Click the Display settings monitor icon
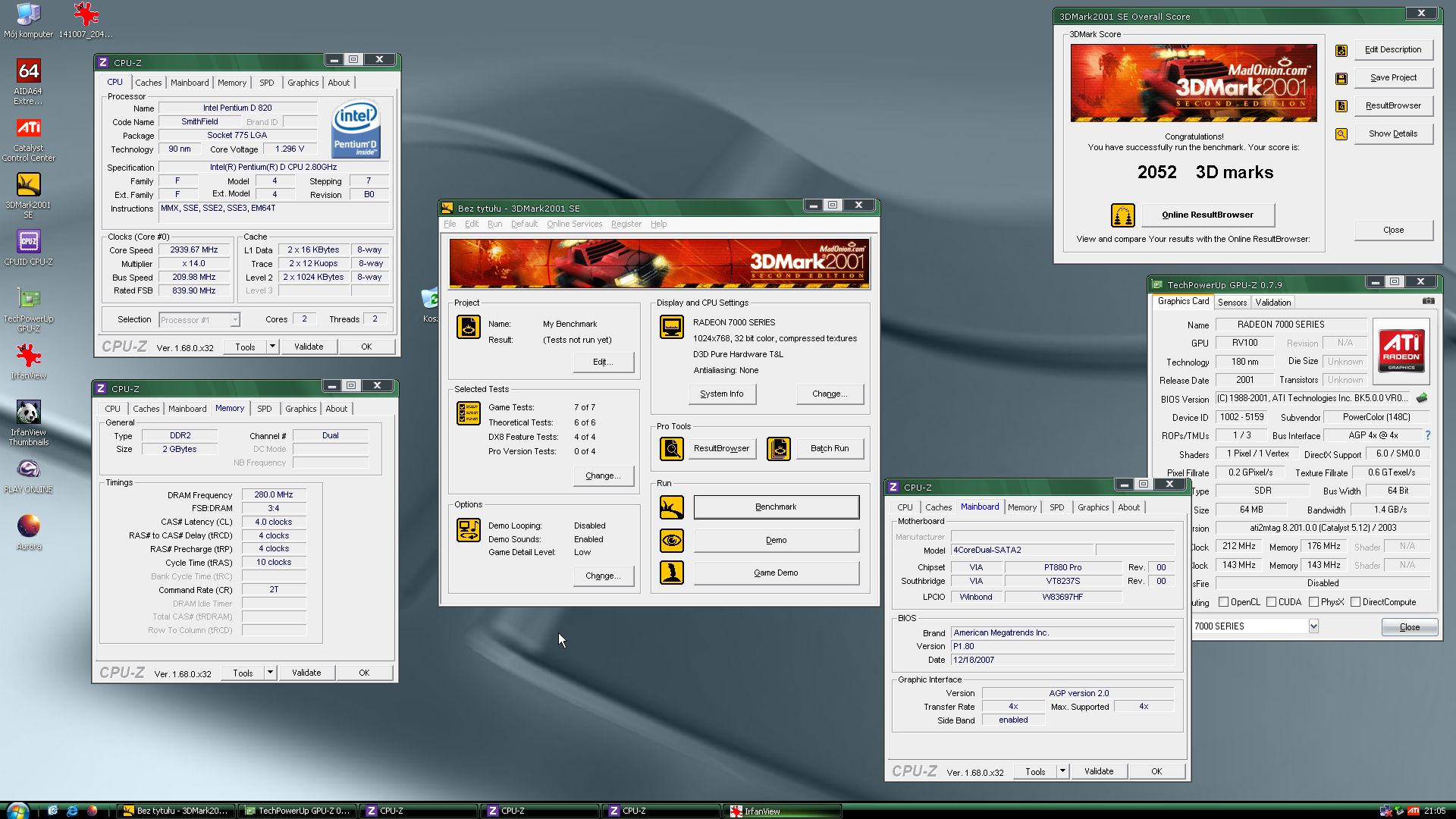 coord(671,327)
